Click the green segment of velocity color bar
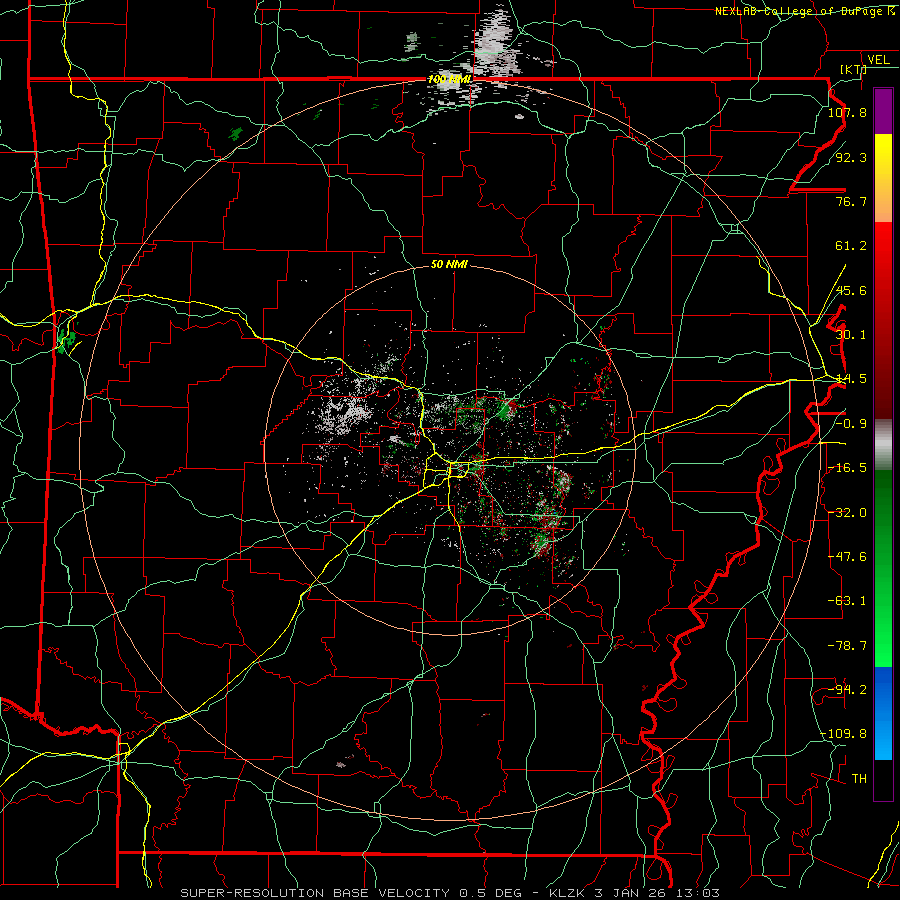 pos(883,568)
